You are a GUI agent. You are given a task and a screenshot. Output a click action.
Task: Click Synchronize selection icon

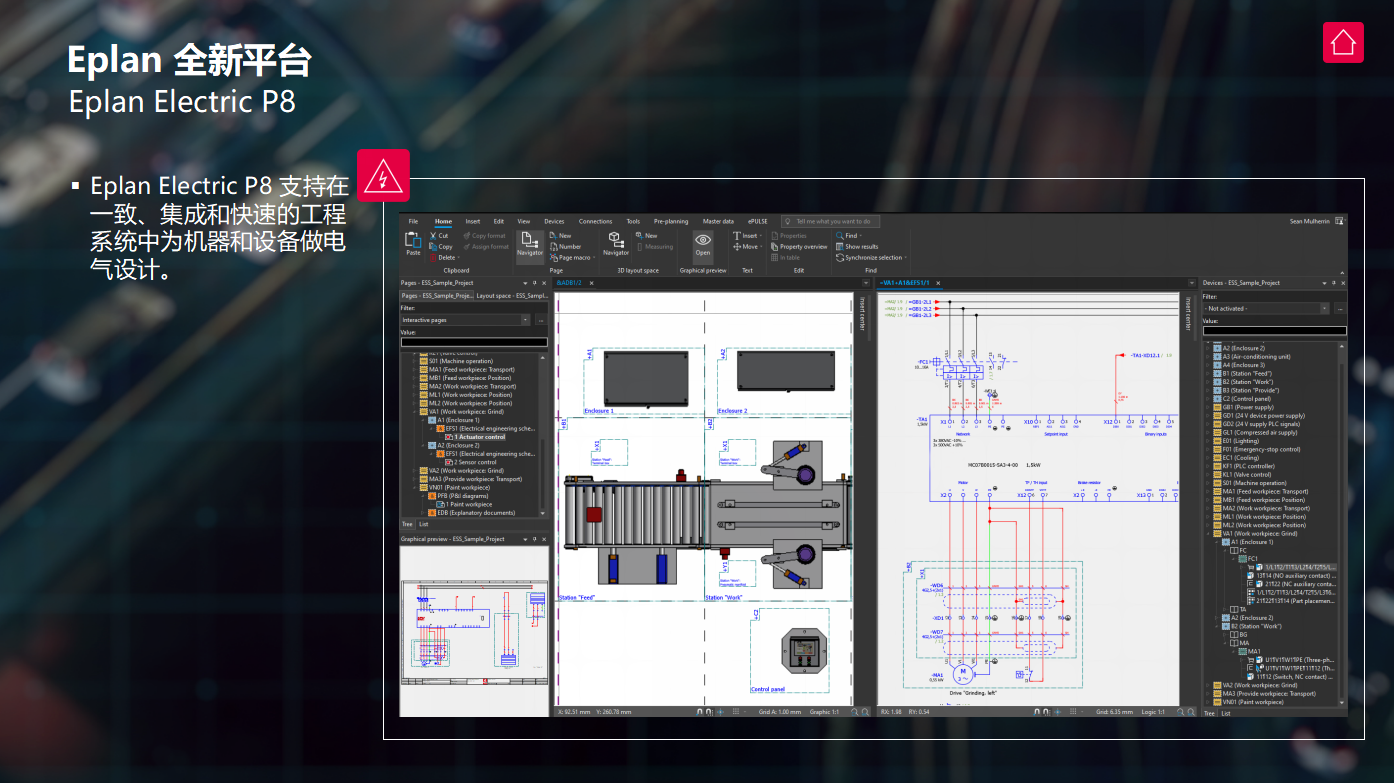[839, 257]
